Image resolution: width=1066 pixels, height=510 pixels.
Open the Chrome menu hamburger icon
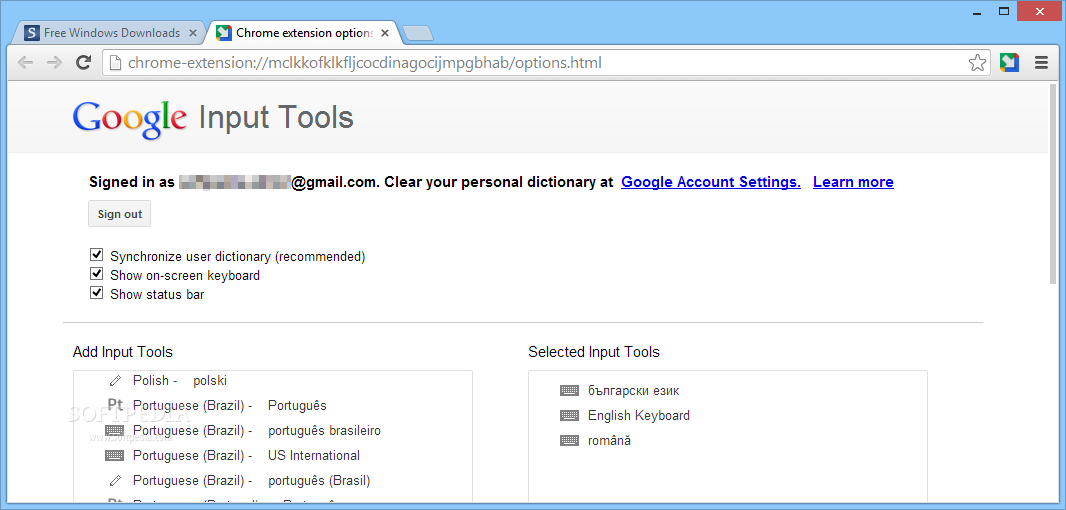1042,63
